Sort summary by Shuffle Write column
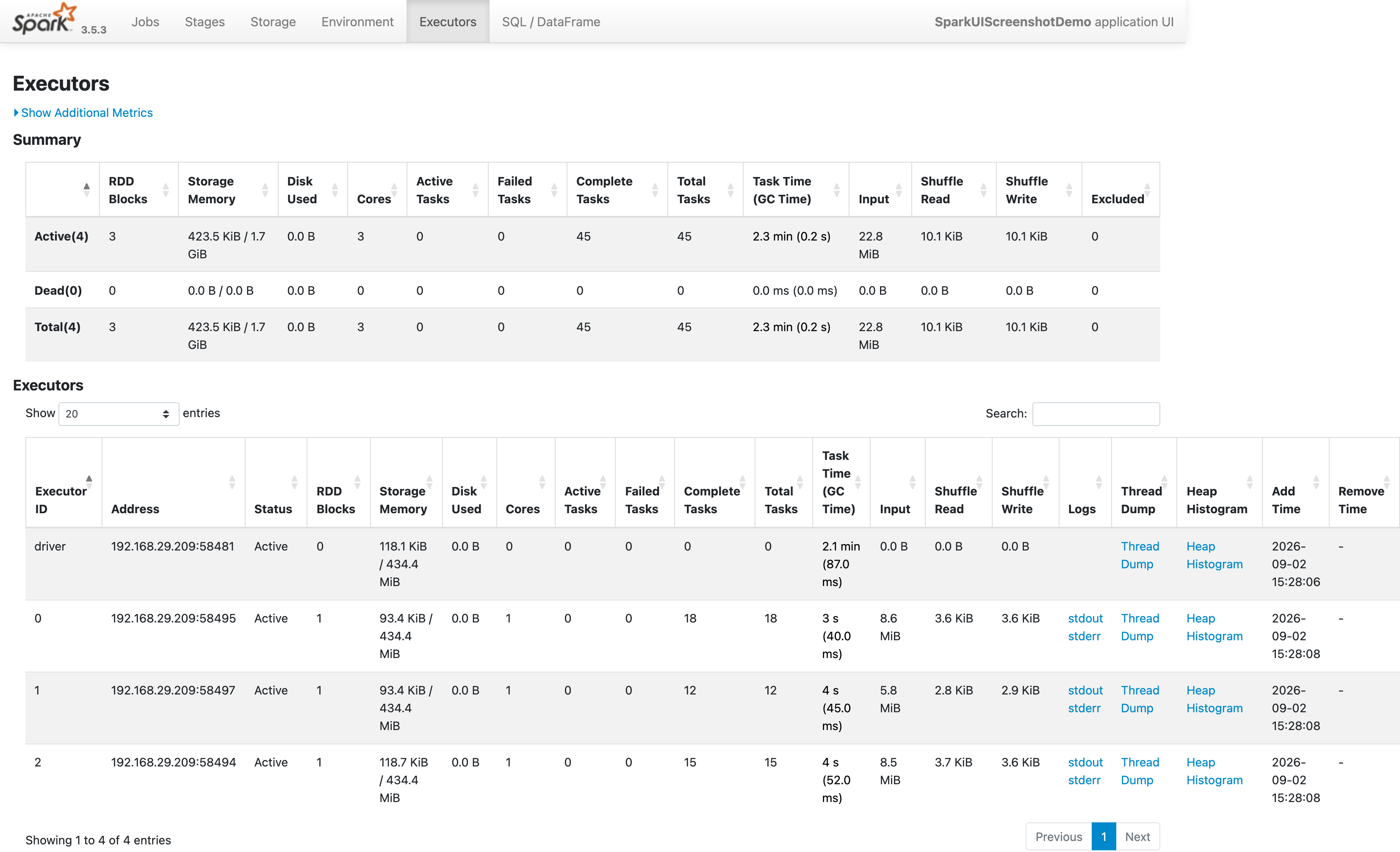The width and height of the screenshot is (1400, 852). (x=1039, y=190)
